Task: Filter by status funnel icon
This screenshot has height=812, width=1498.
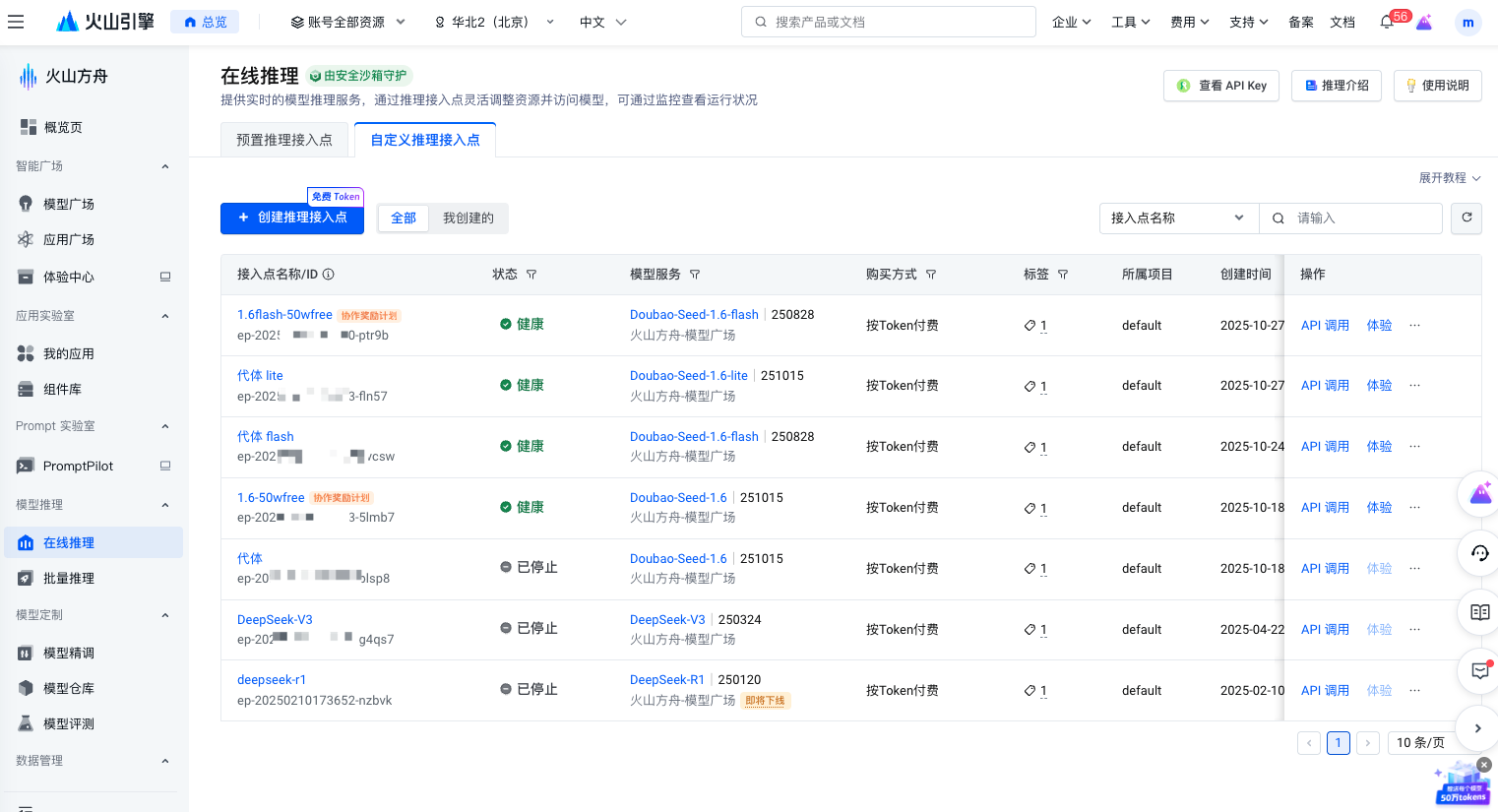Action: tap(531, 275)
